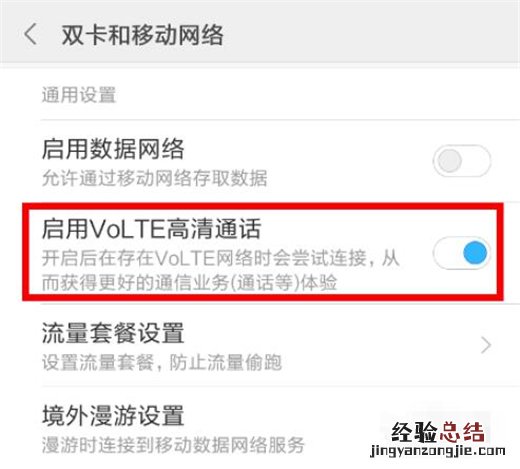Tap the 启用数据网络 label
This screenshot has width=520, height=469.
[113, 149]
